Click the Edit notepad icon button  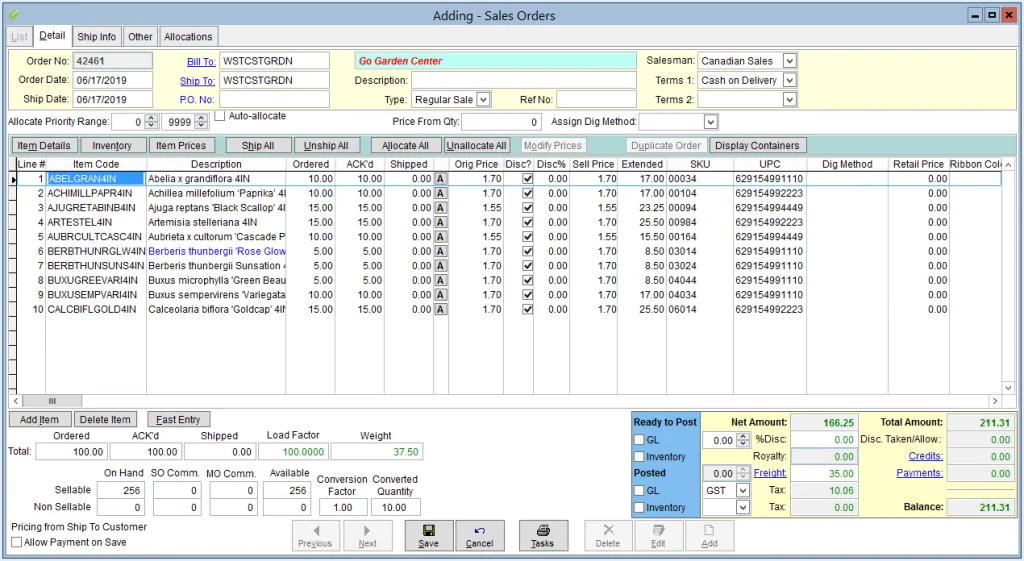[658, 536]
